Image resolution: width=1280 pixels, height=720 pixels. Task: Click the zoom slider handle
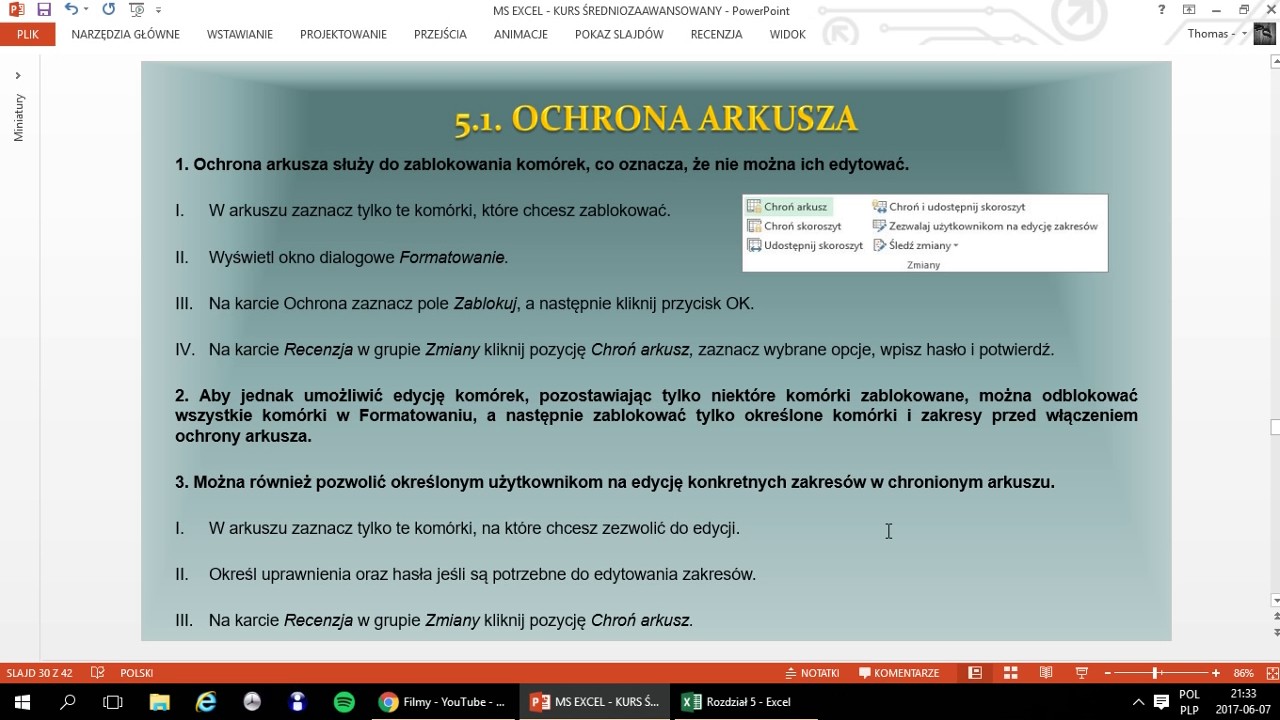point(1155,673)
